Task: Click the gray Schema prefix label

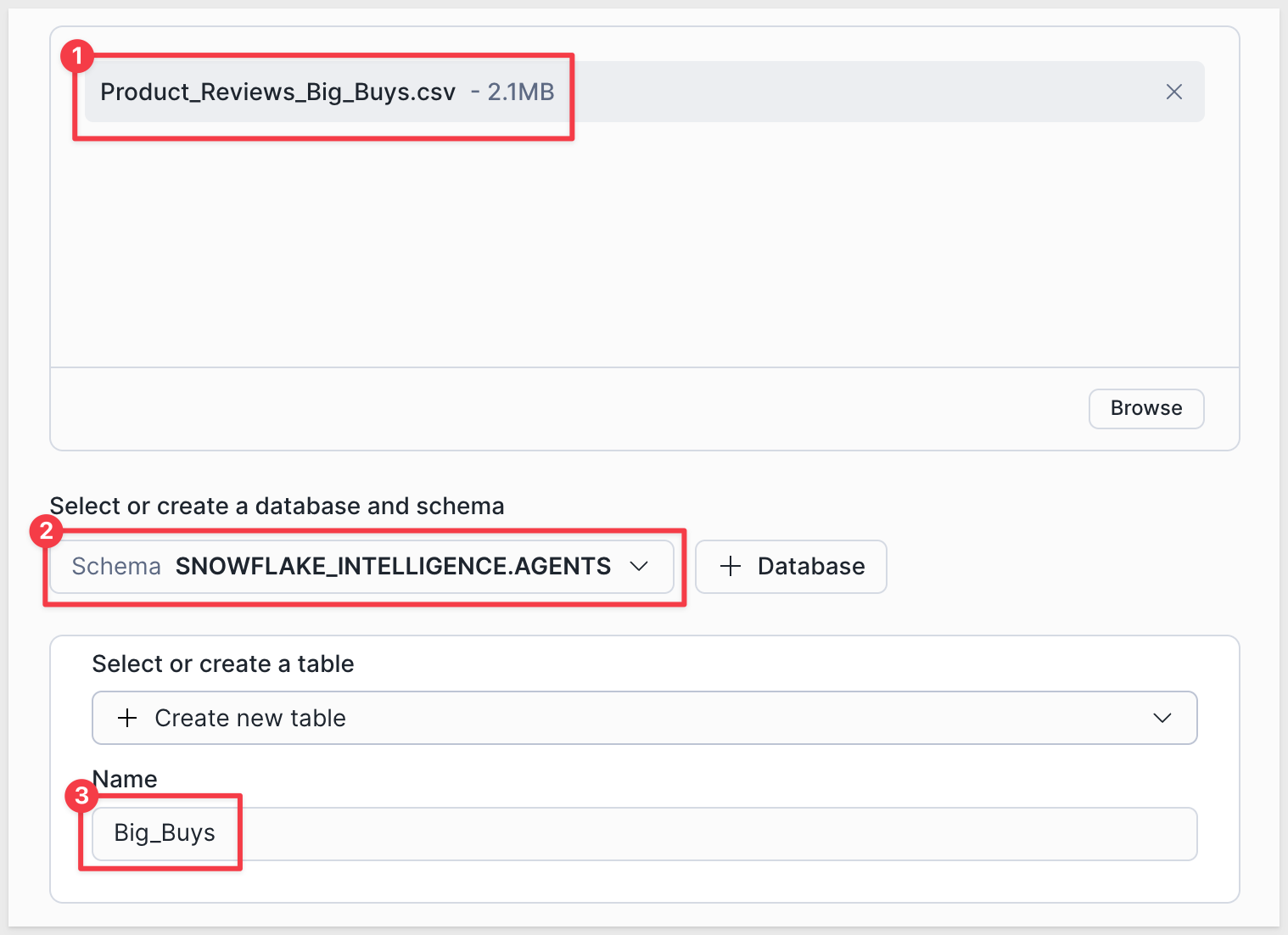Action: tap(116, 566)
